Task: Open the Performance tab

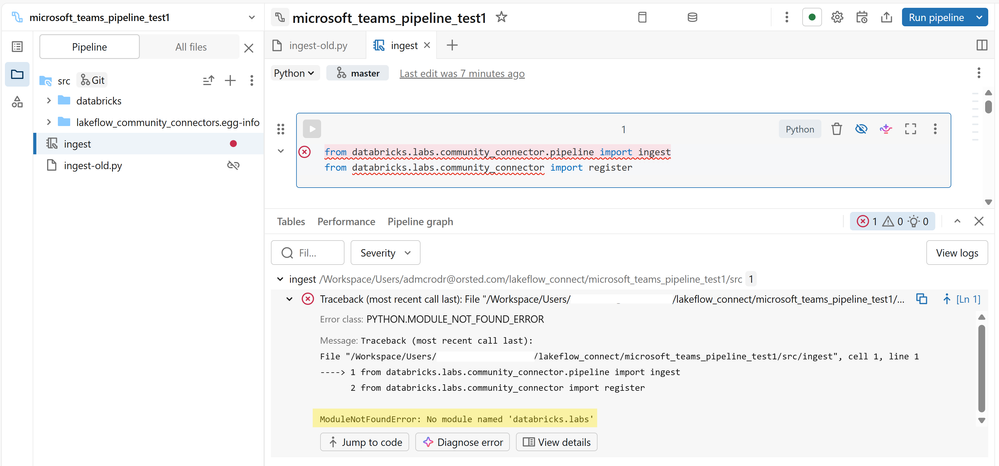Action: point(346,222)
